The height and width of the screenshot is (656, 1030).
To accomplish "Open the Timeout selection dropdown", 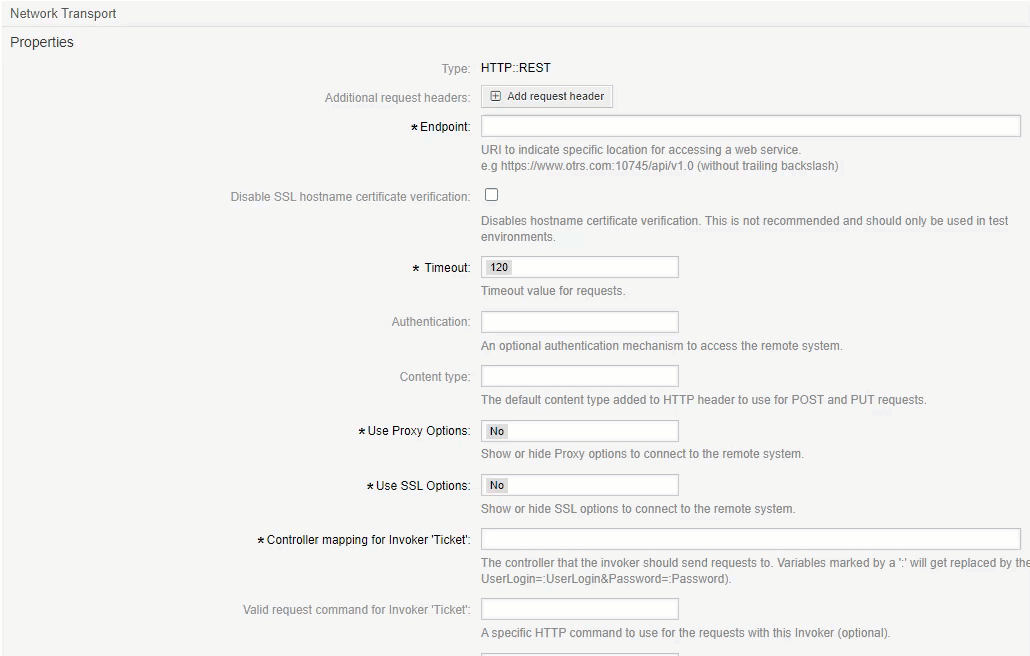I will point(579,266).
